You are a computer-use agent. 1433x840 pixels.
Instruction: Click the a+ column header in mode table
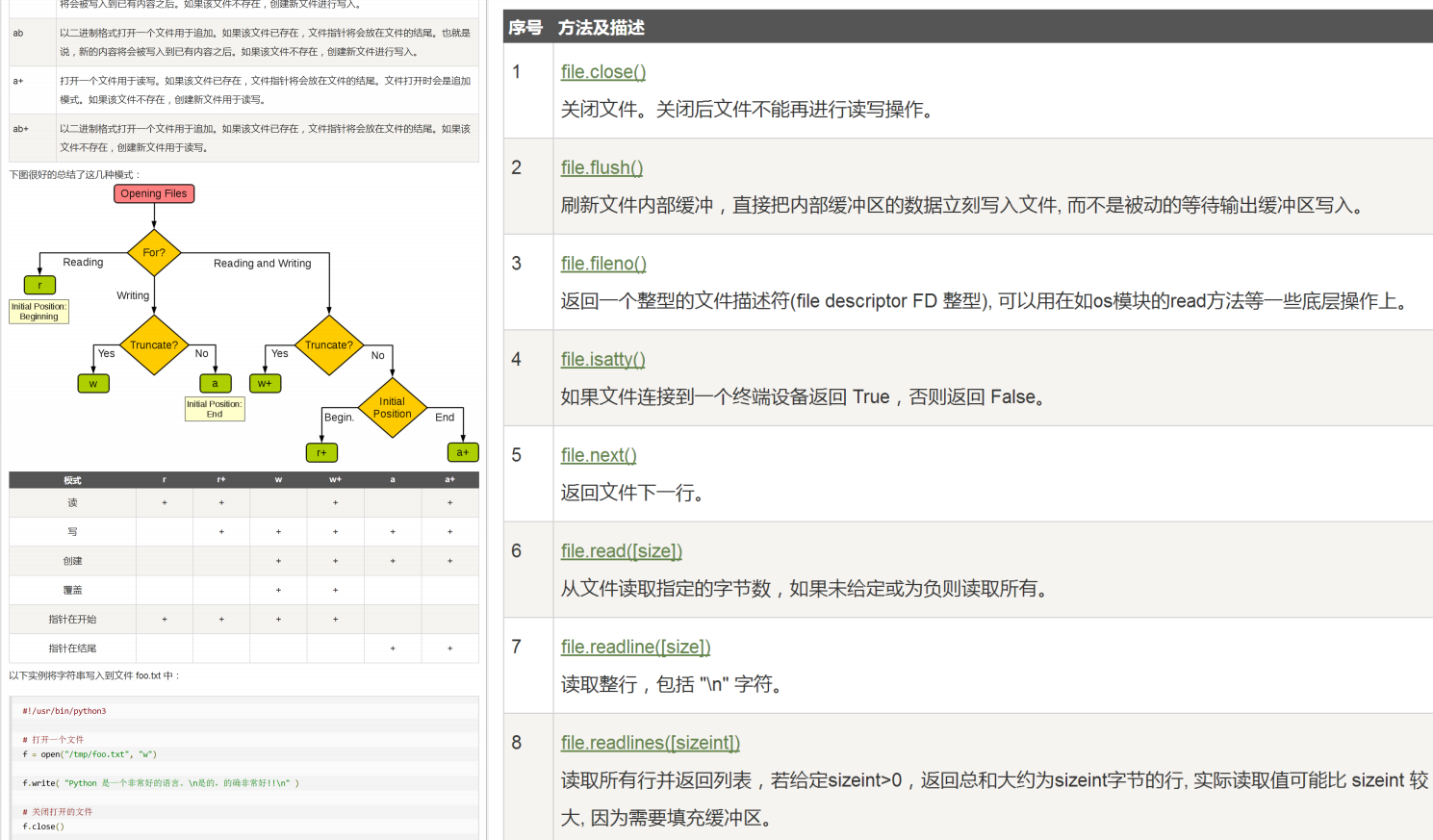[x=449, y=480]
